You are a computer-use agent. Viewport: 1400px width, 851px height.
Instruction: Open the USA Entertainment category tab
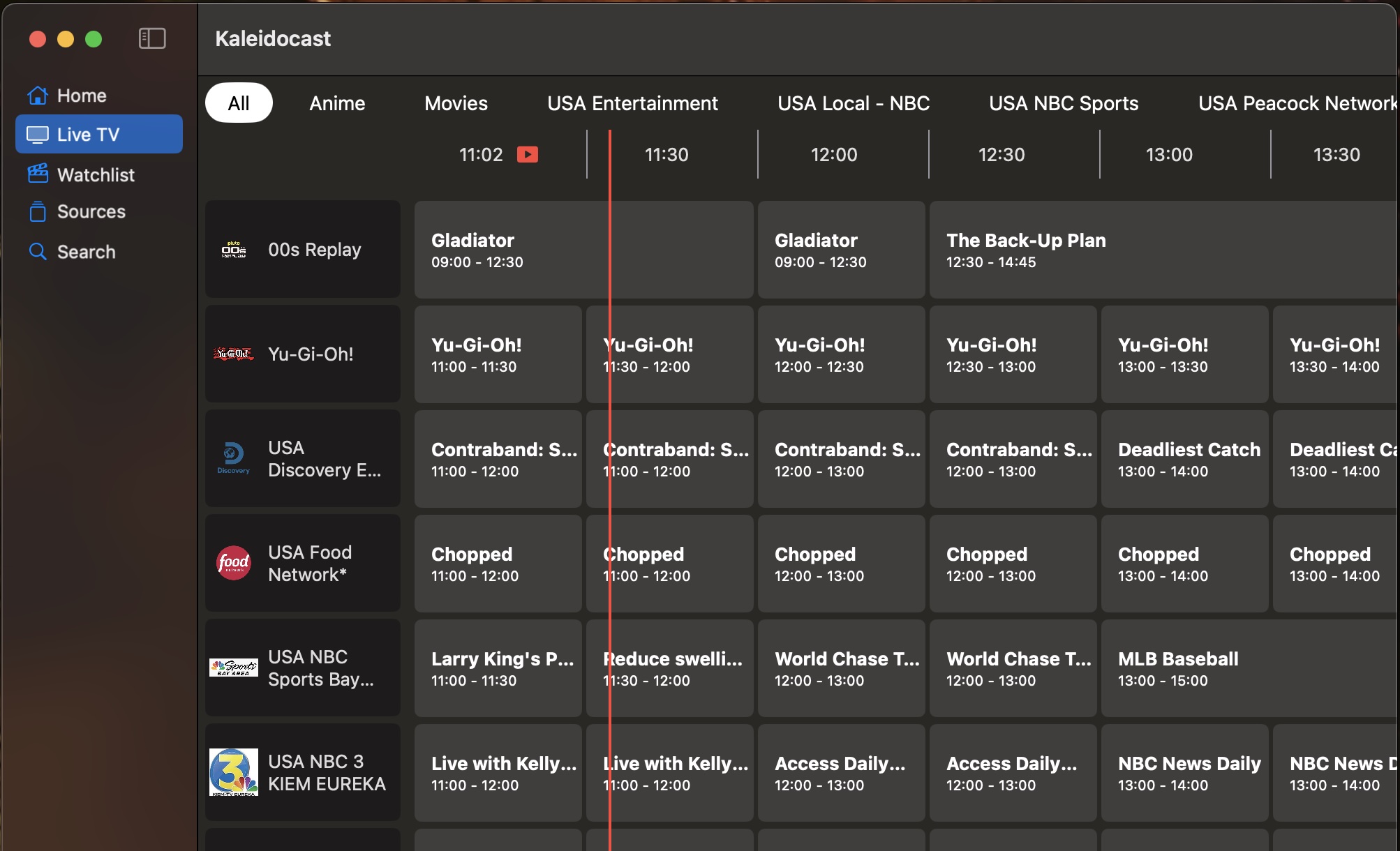pyautogui.click(x=632, y=103)
